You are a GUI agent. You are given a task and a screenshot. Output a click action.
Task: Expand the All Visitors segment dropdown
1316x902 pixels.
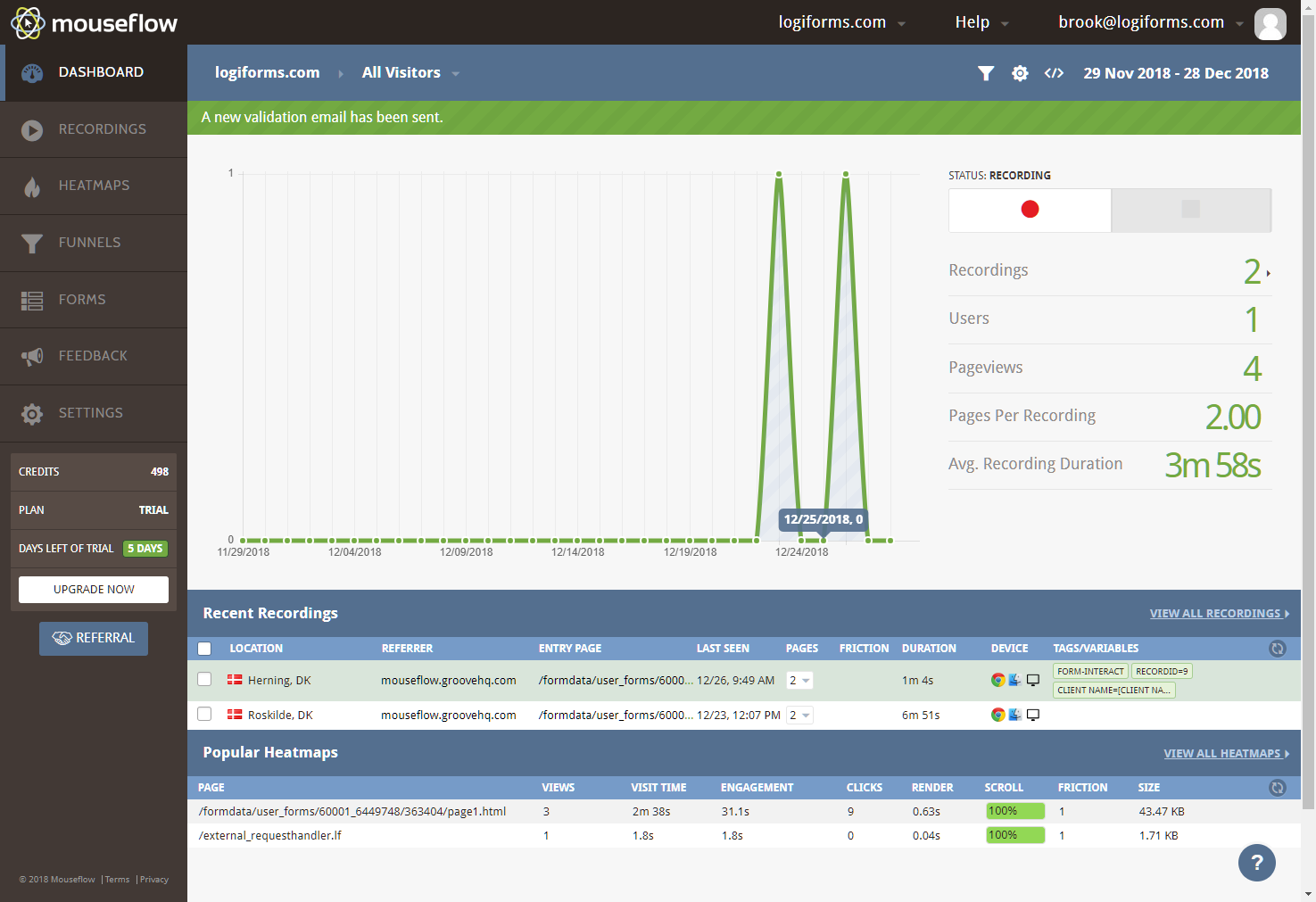(x=410, y=72)
